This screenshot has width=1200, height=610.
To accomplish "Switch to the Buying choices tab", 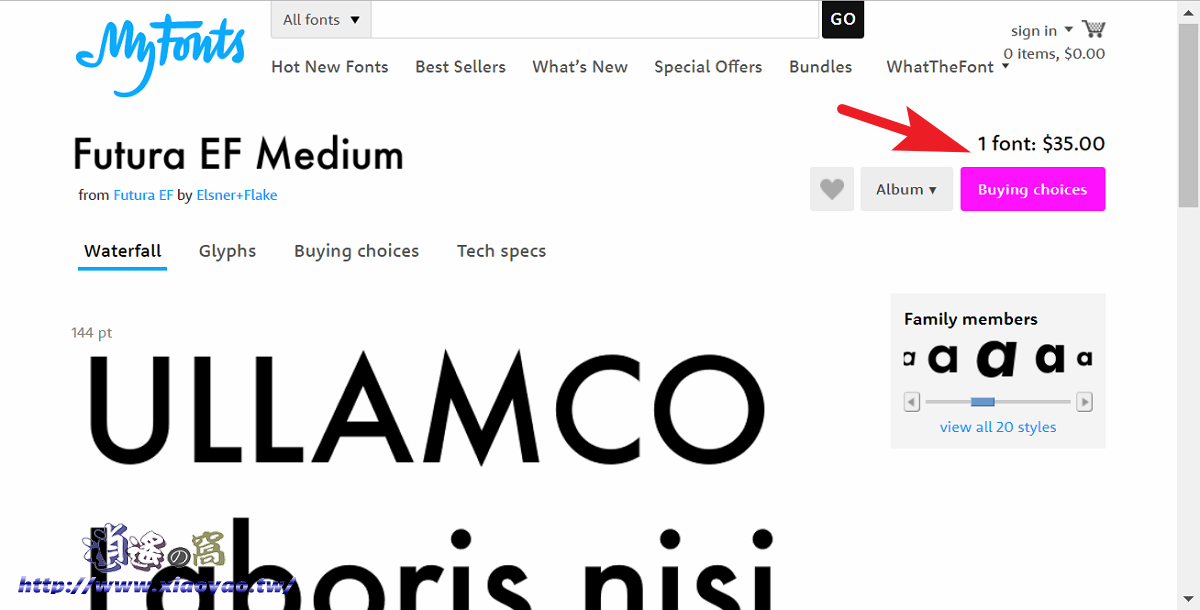I will pyautogui.click(x=357, y=251).
